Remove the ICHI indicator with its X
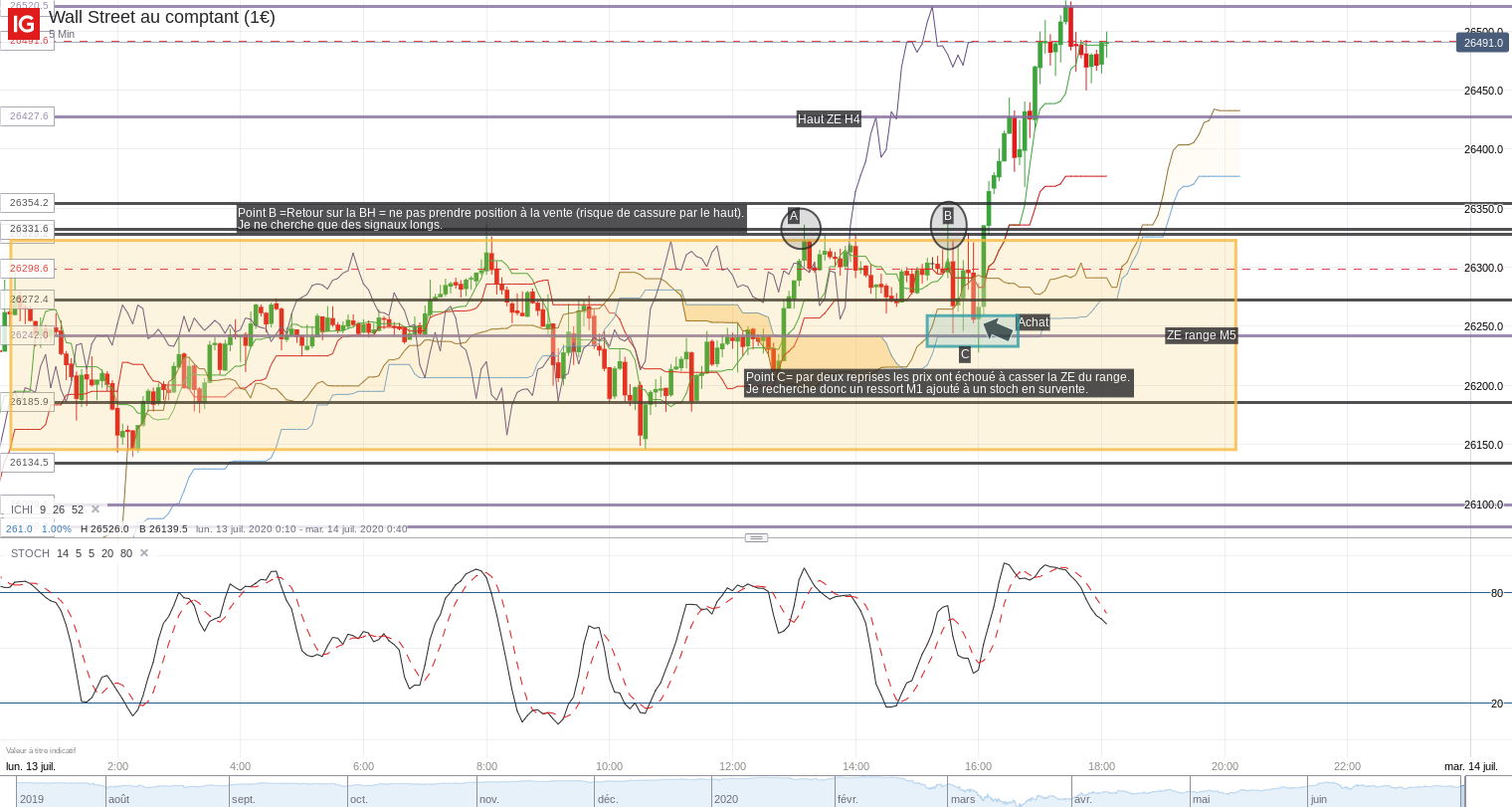The height and width of the screenshot is (807, 1512). [95, 509]
